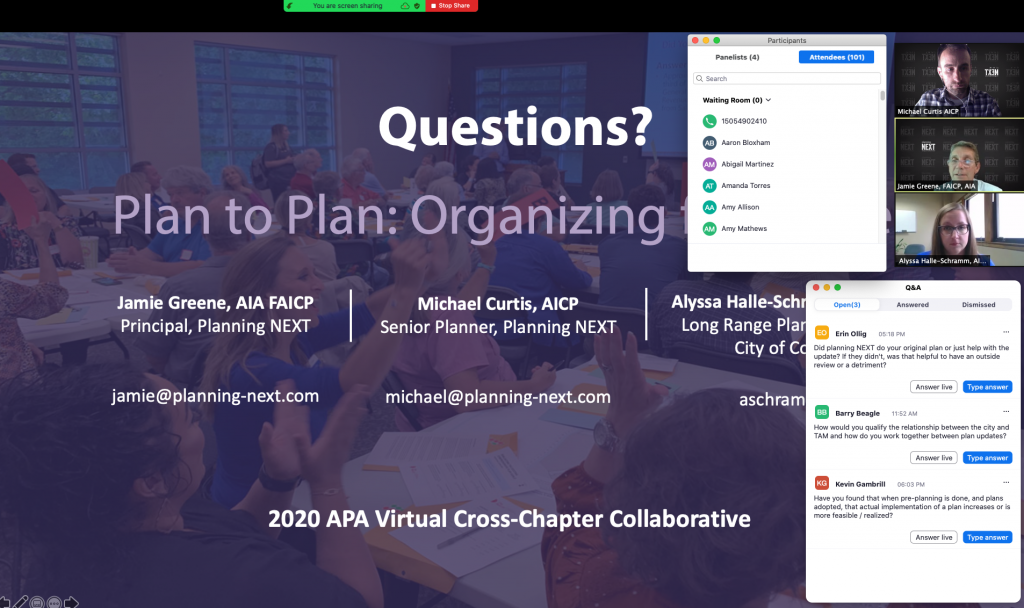Screen dimensions: 1024x608
Task: Select Aaron Bloxham's avatar in attendee list
Action: tap(709, 143)
